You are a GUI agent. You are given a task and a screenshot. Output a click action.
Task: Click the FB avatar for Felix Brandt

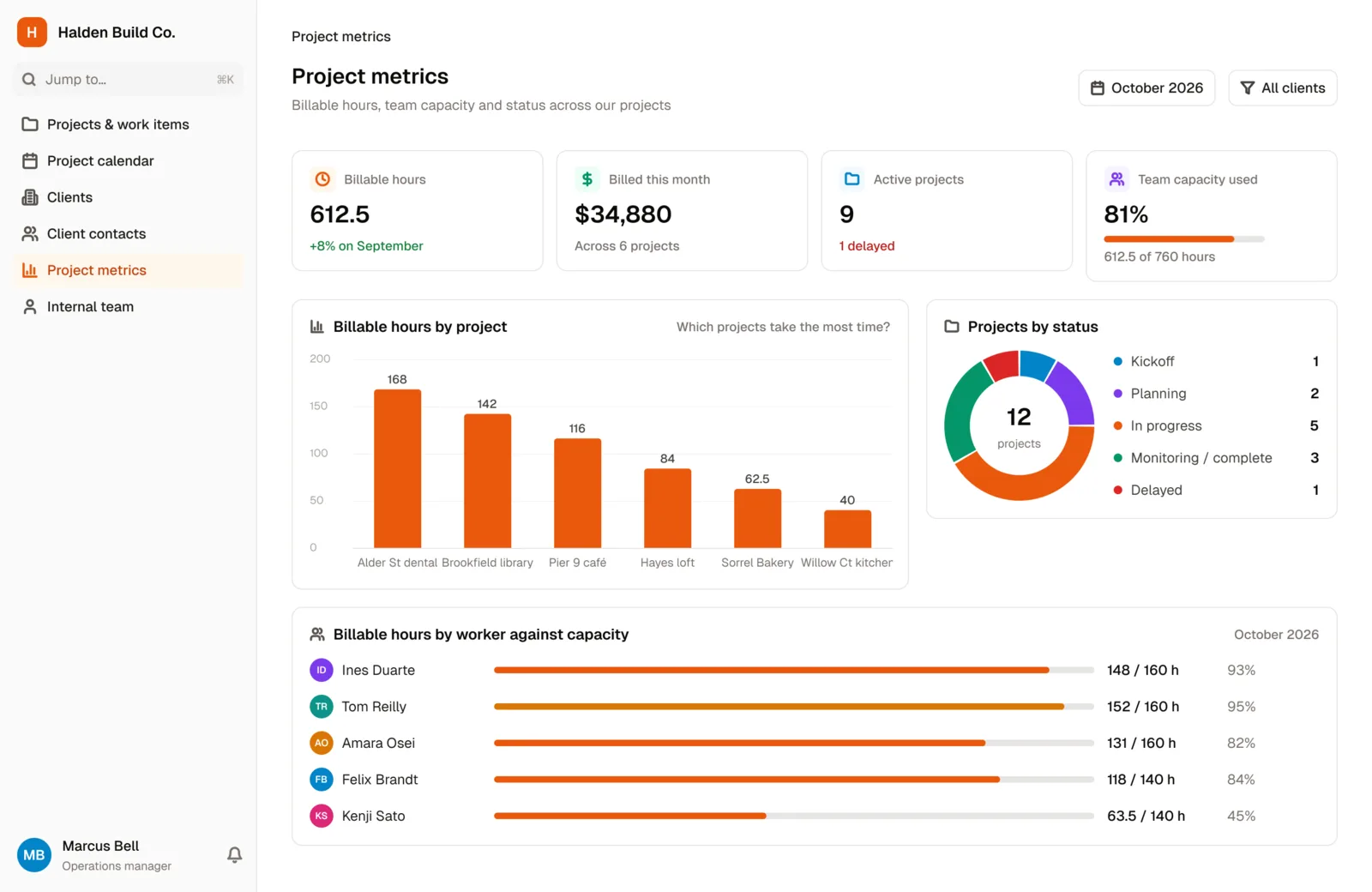(322, 780)
